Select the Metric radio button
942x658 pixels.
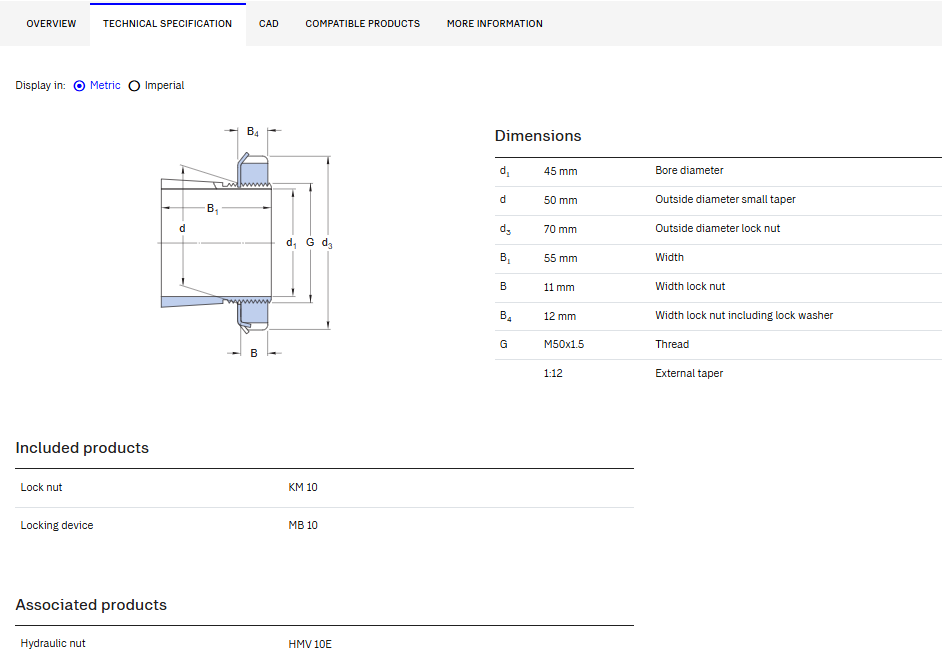(79, 86)
